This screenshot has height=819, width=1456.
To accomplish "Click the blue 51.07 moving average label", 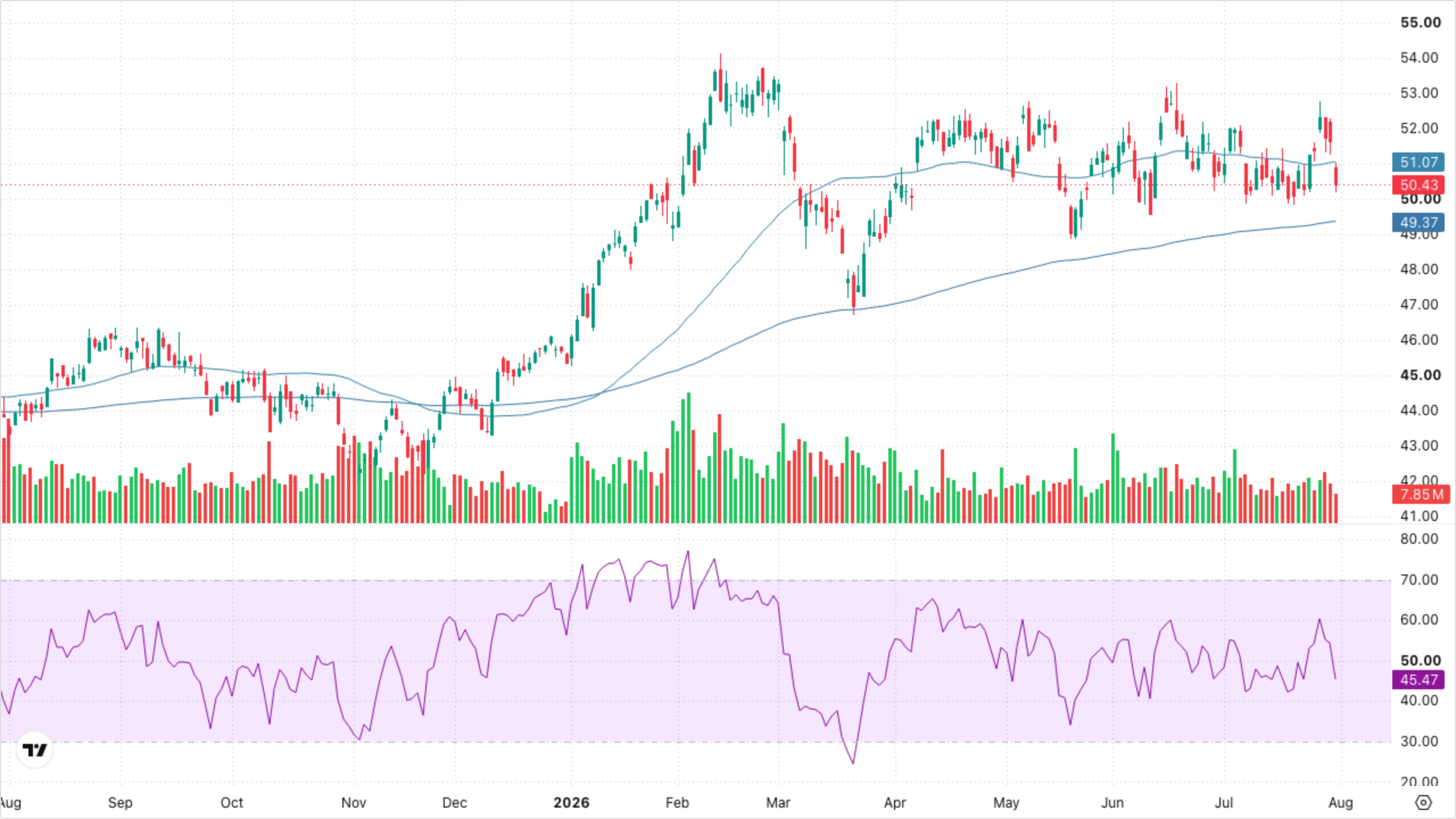I will point(1418,162).
